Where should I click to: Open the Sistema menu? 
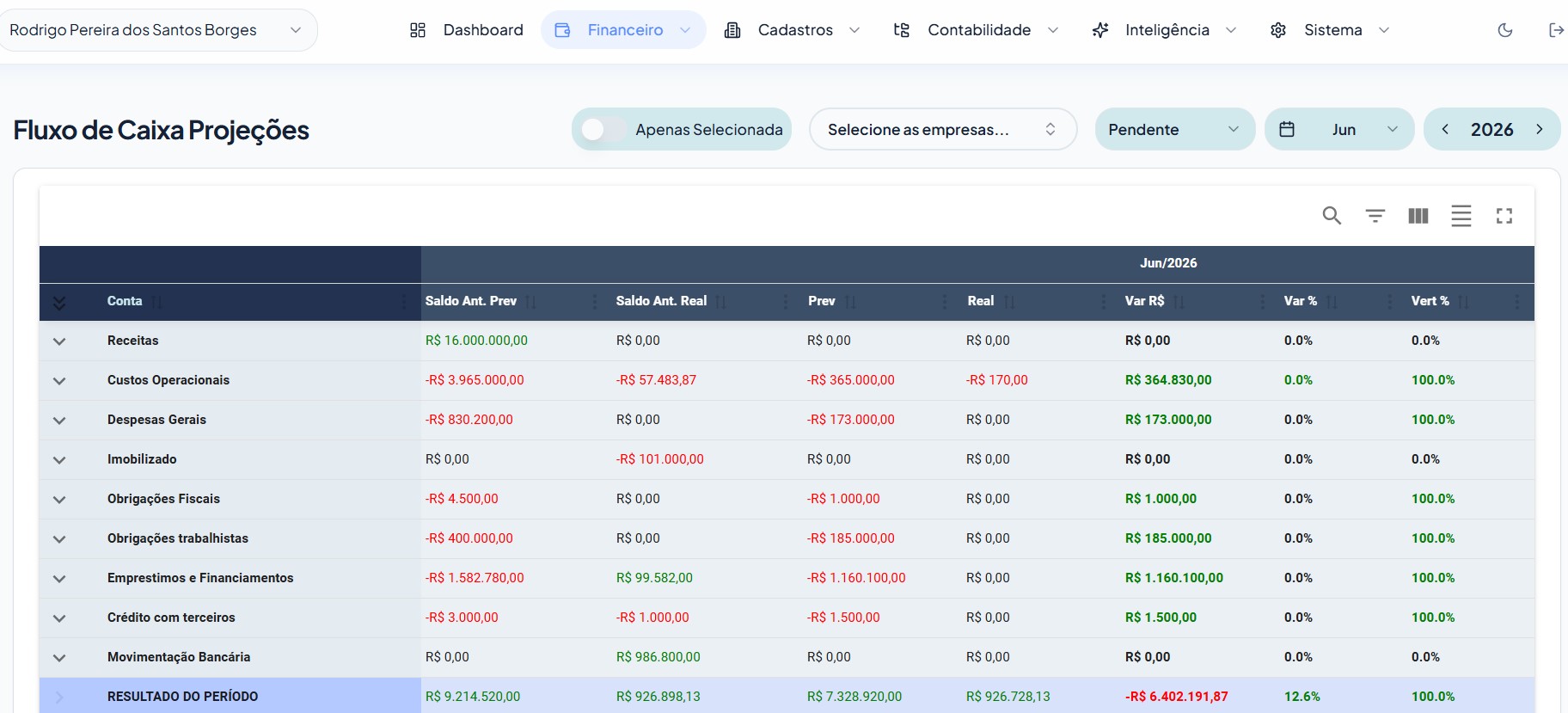pos(1330,30)
